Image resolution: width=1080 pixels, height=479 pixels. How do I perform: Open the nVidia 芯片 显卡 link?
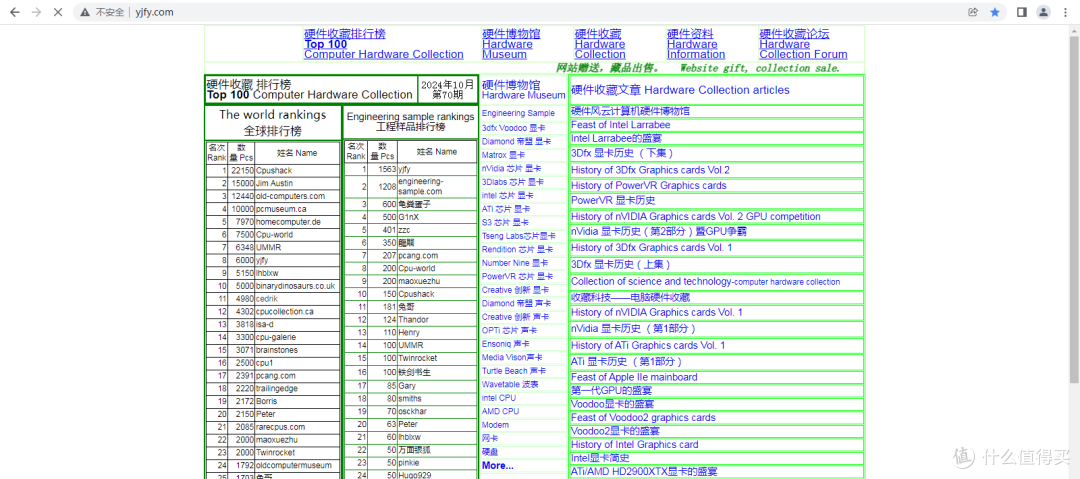tap(511, 168)
